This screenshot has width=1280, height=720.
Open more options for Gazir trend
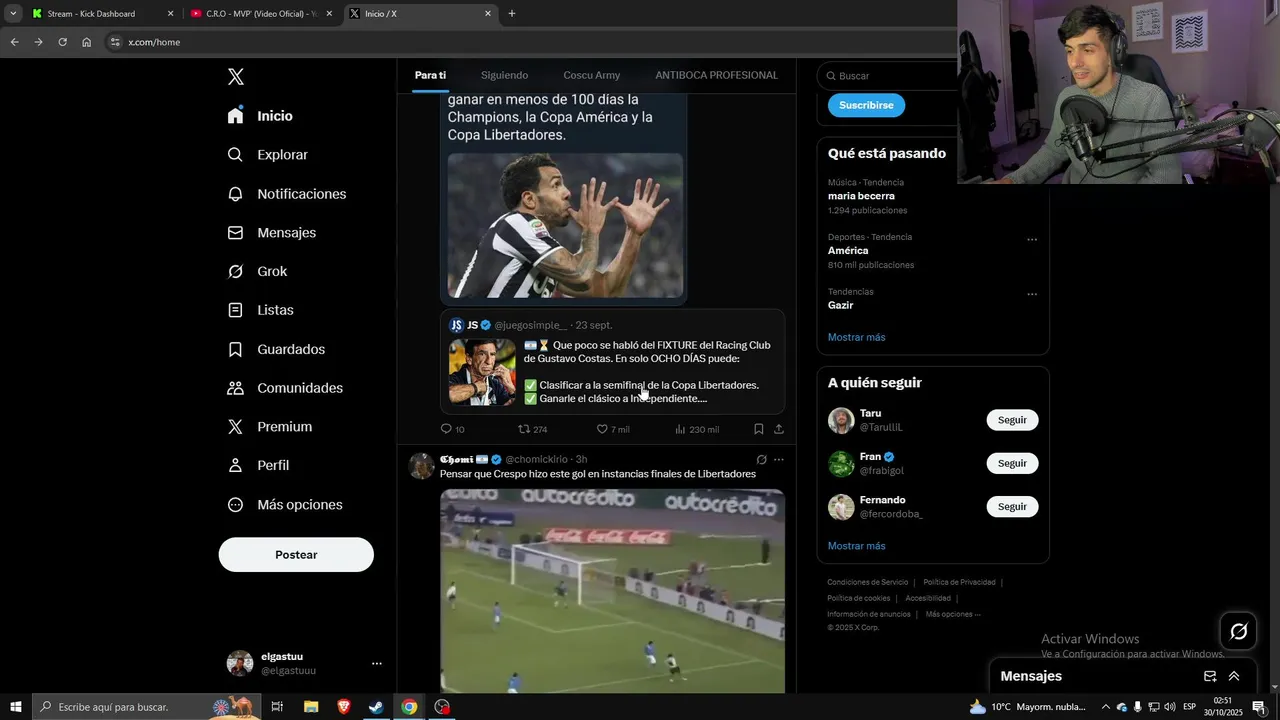pos(1032,295)
